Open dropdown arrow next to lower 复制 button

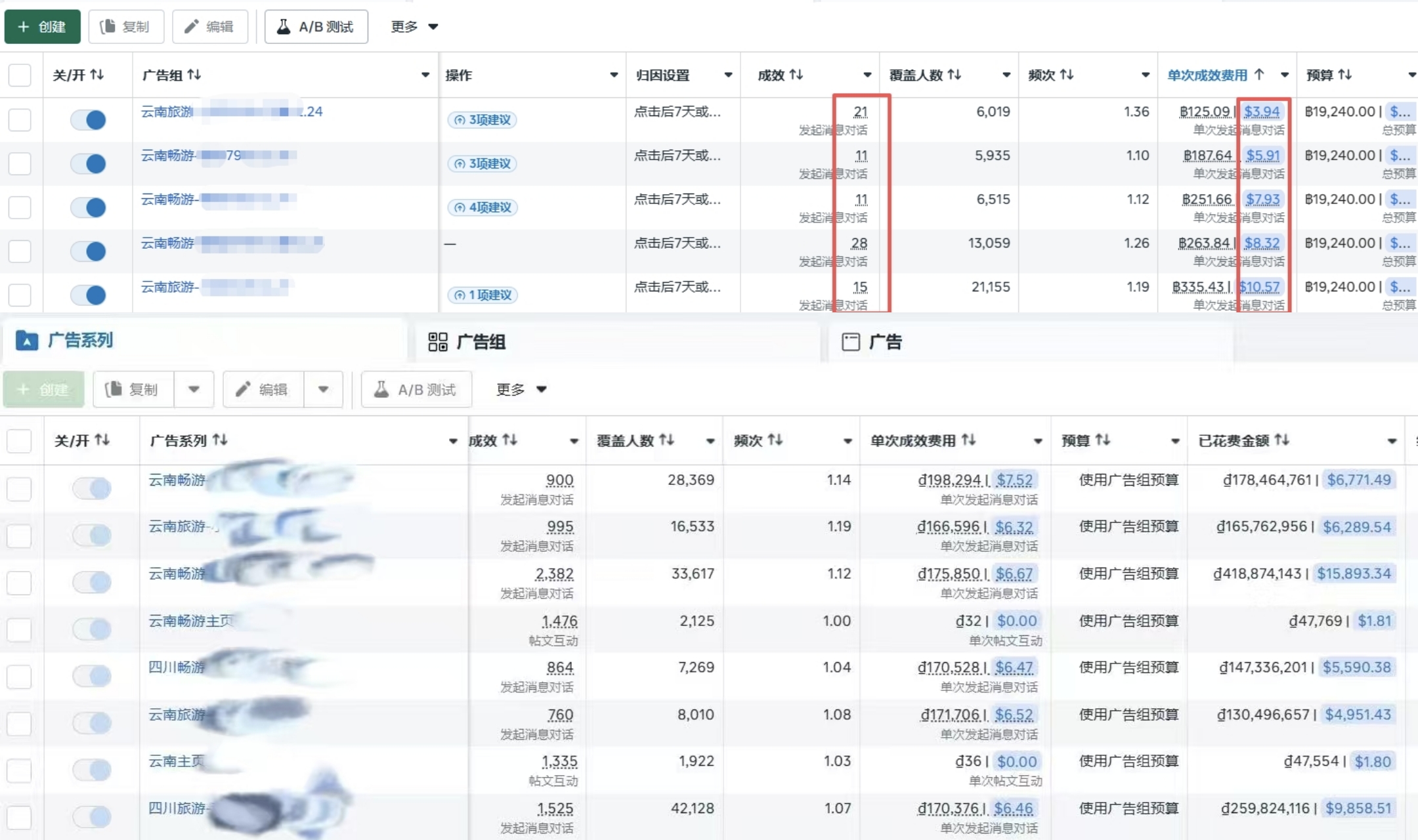[x=194, y=389]
